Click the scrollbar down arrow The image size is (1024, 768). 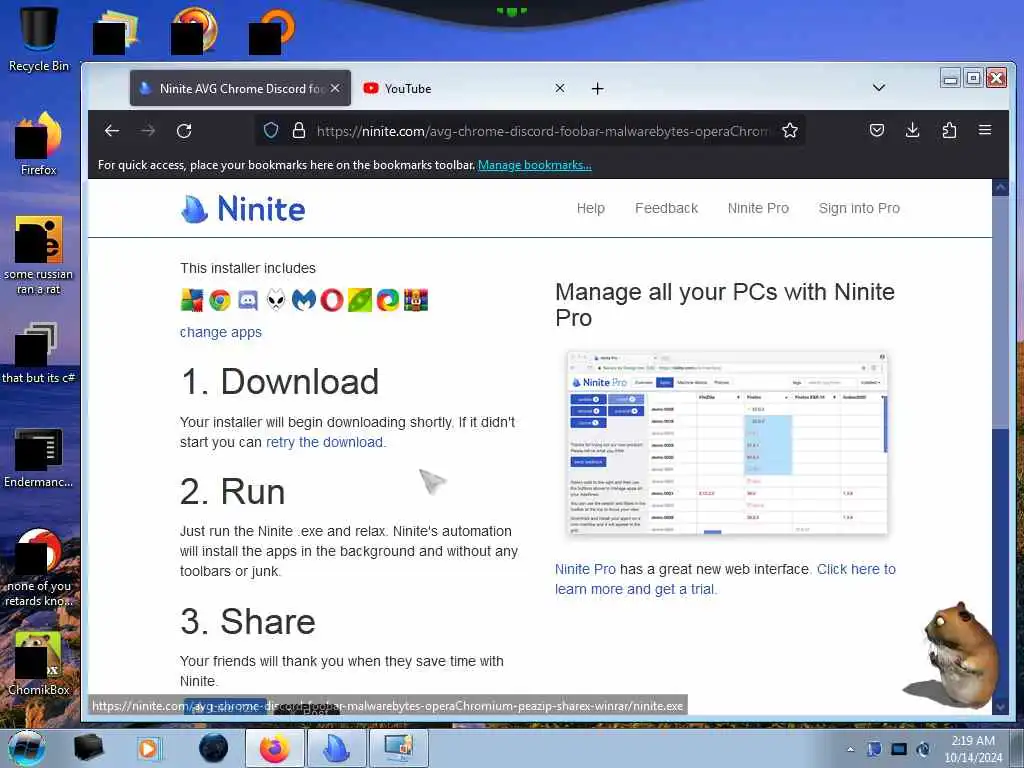click(x=1000, y=706)
